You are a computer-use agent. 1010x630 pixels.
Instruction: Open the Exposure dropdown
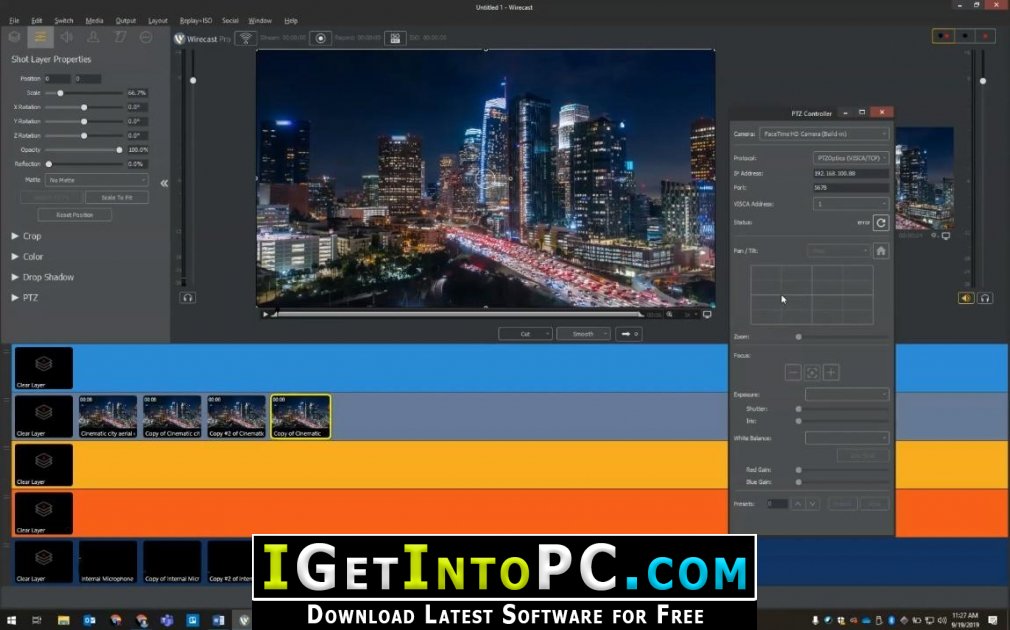tap(847, 394)
